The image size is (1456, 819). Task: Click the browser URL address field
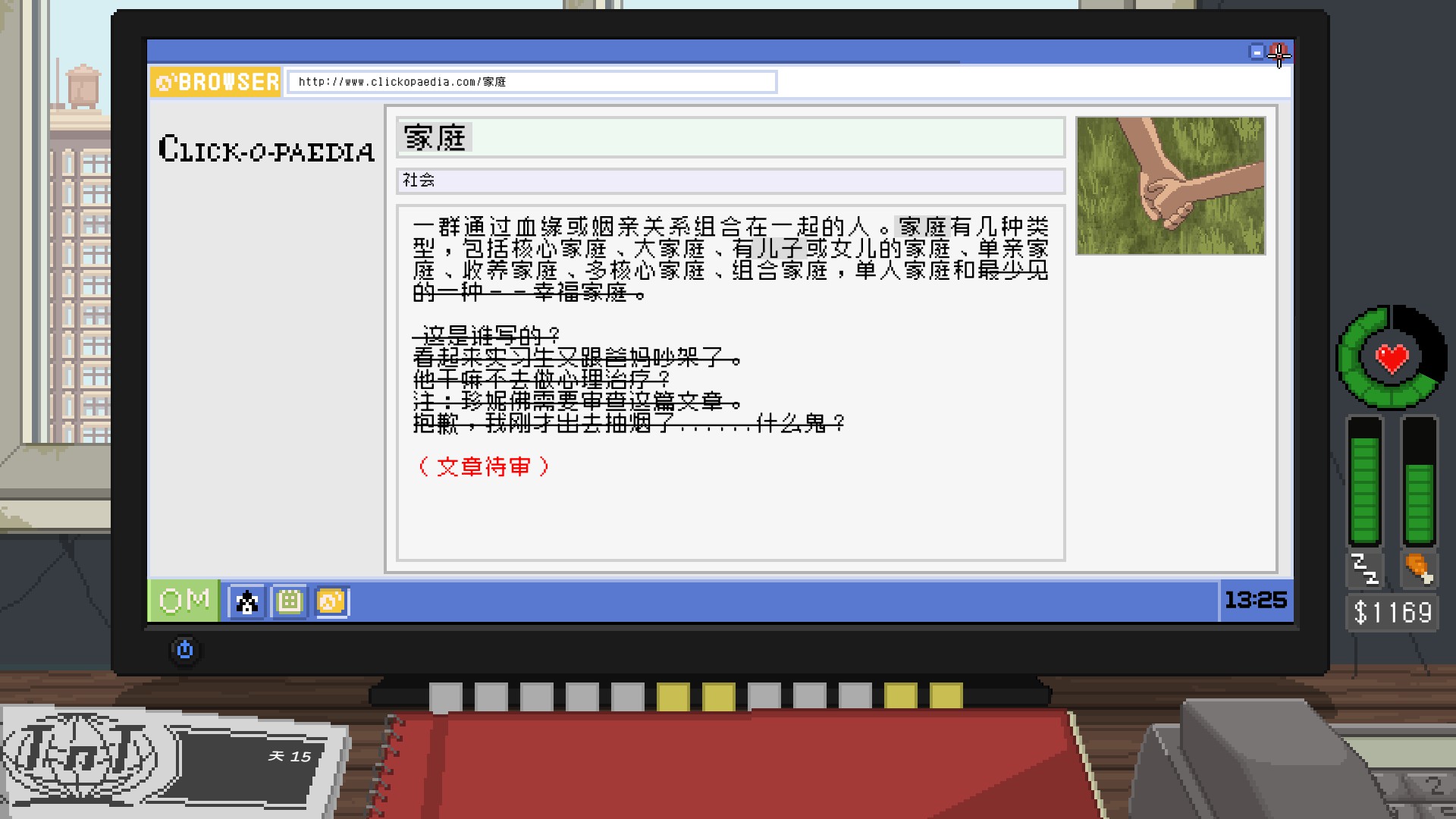531,82
